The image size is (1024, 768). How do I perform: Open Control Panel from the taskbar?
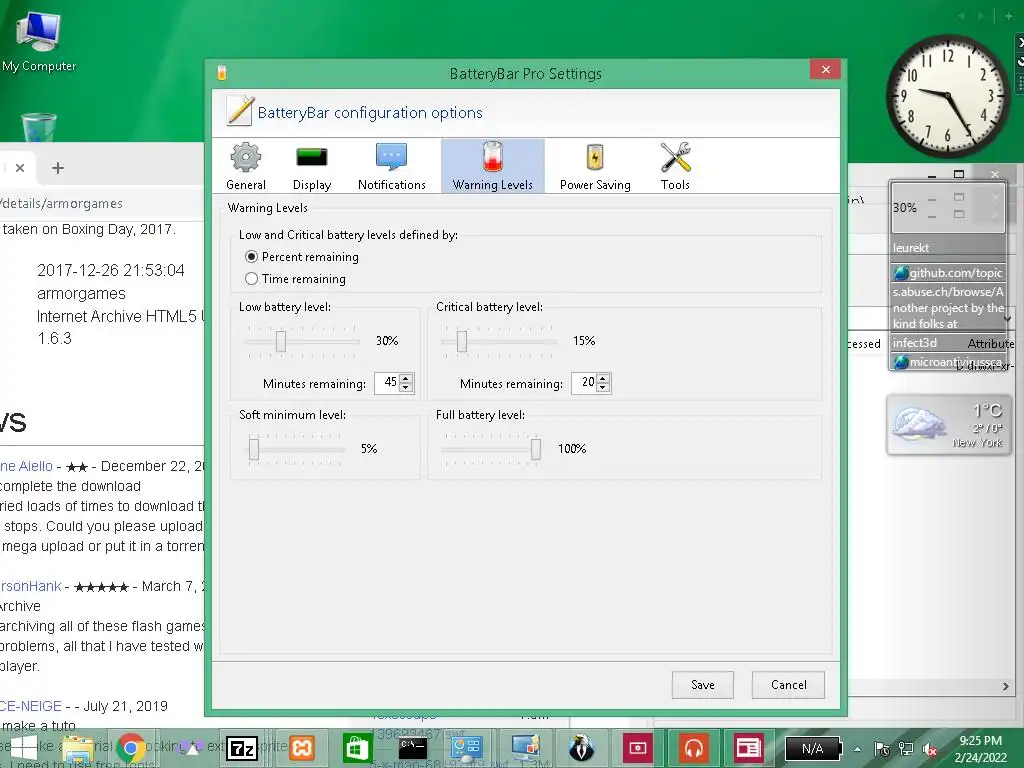point(466,748)
